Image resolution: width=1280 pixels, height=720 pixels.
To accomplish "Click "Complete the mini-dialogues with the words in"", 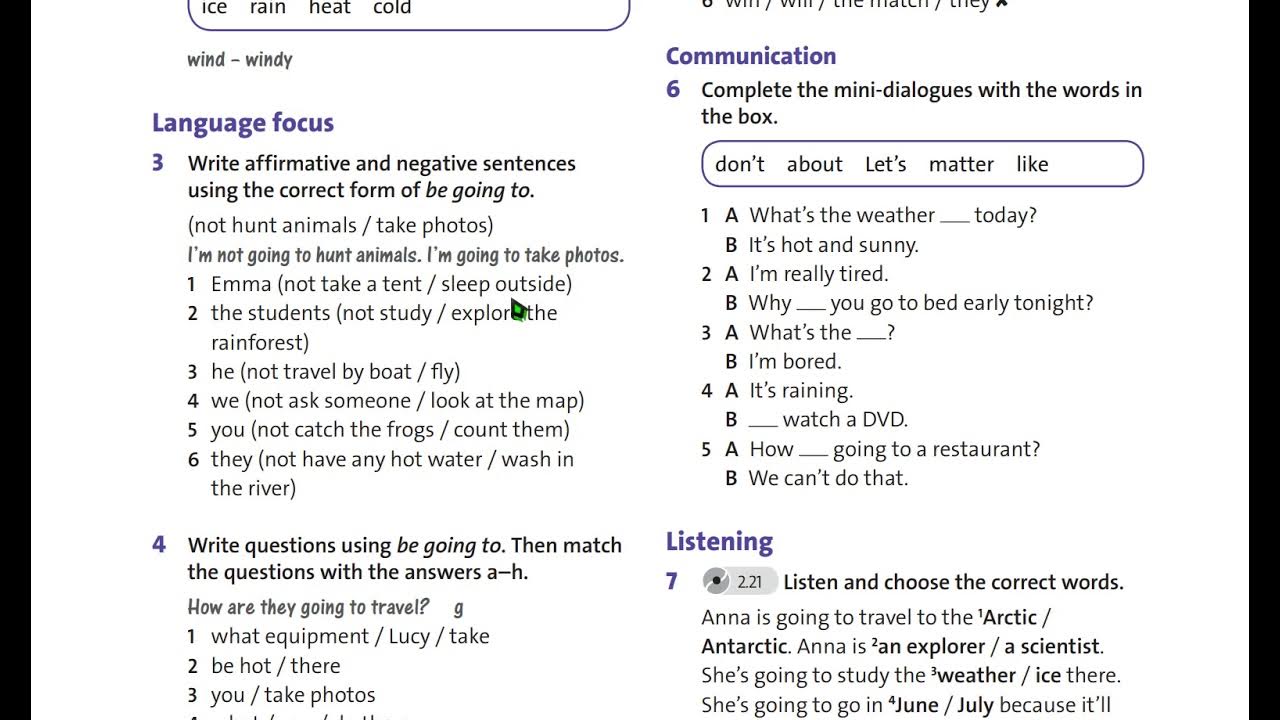I will 921,90.
